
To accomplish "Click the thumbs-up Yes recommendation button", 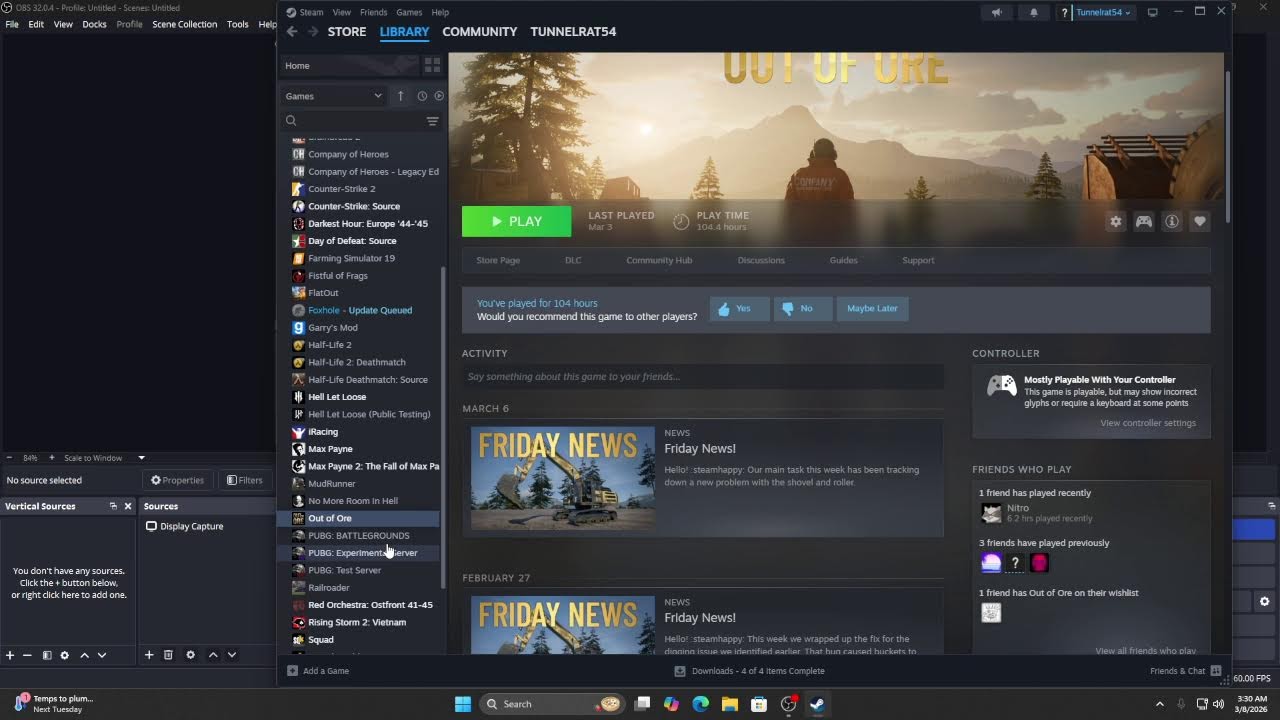I will pyautogui.click(x=739, y=308).
